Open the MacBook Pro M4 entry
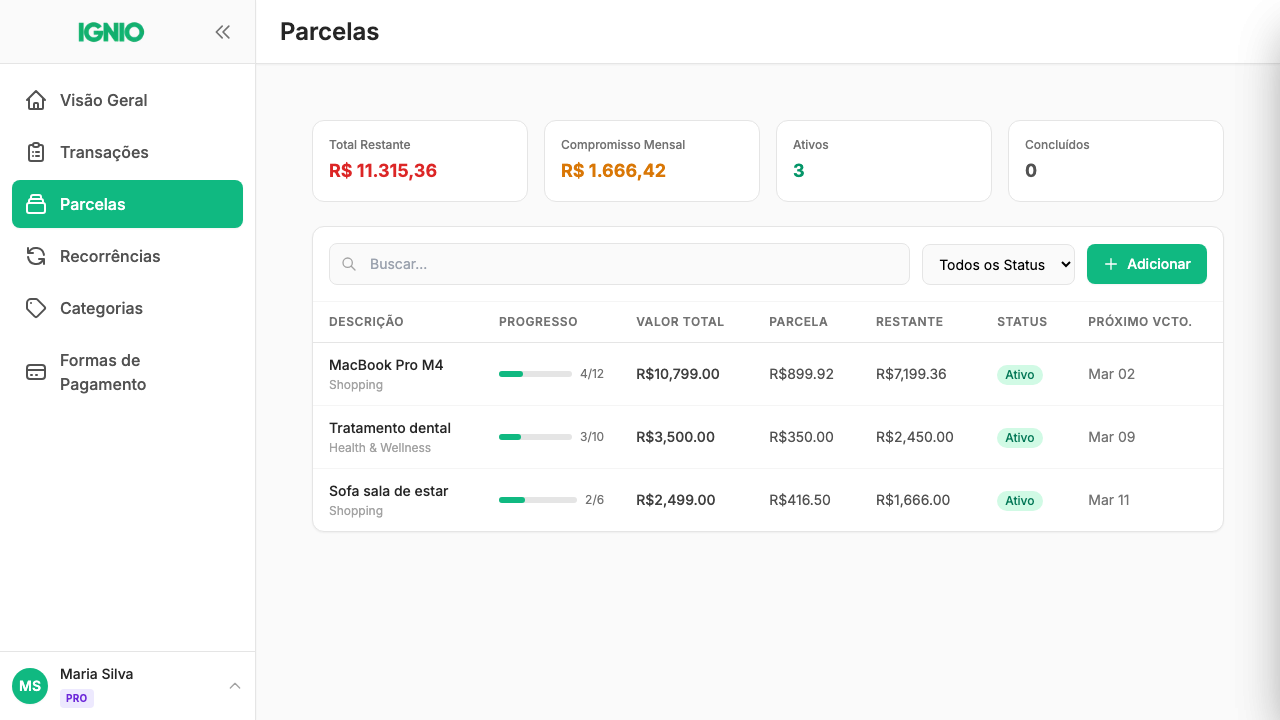This screenshot has width=1280, height=720. point(386,365)
